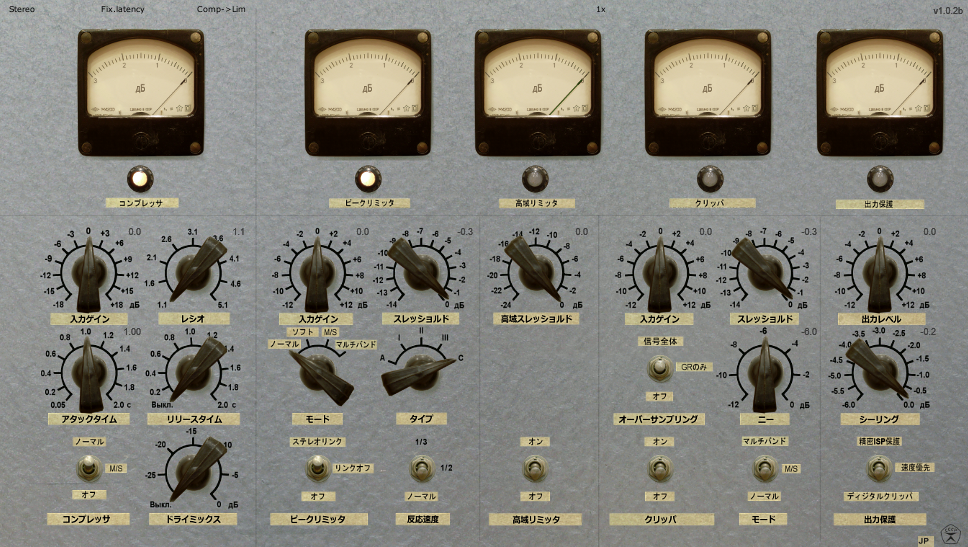Select the 1/3 反応速度 label
This screenshot has width=968, height=547.
421,442
